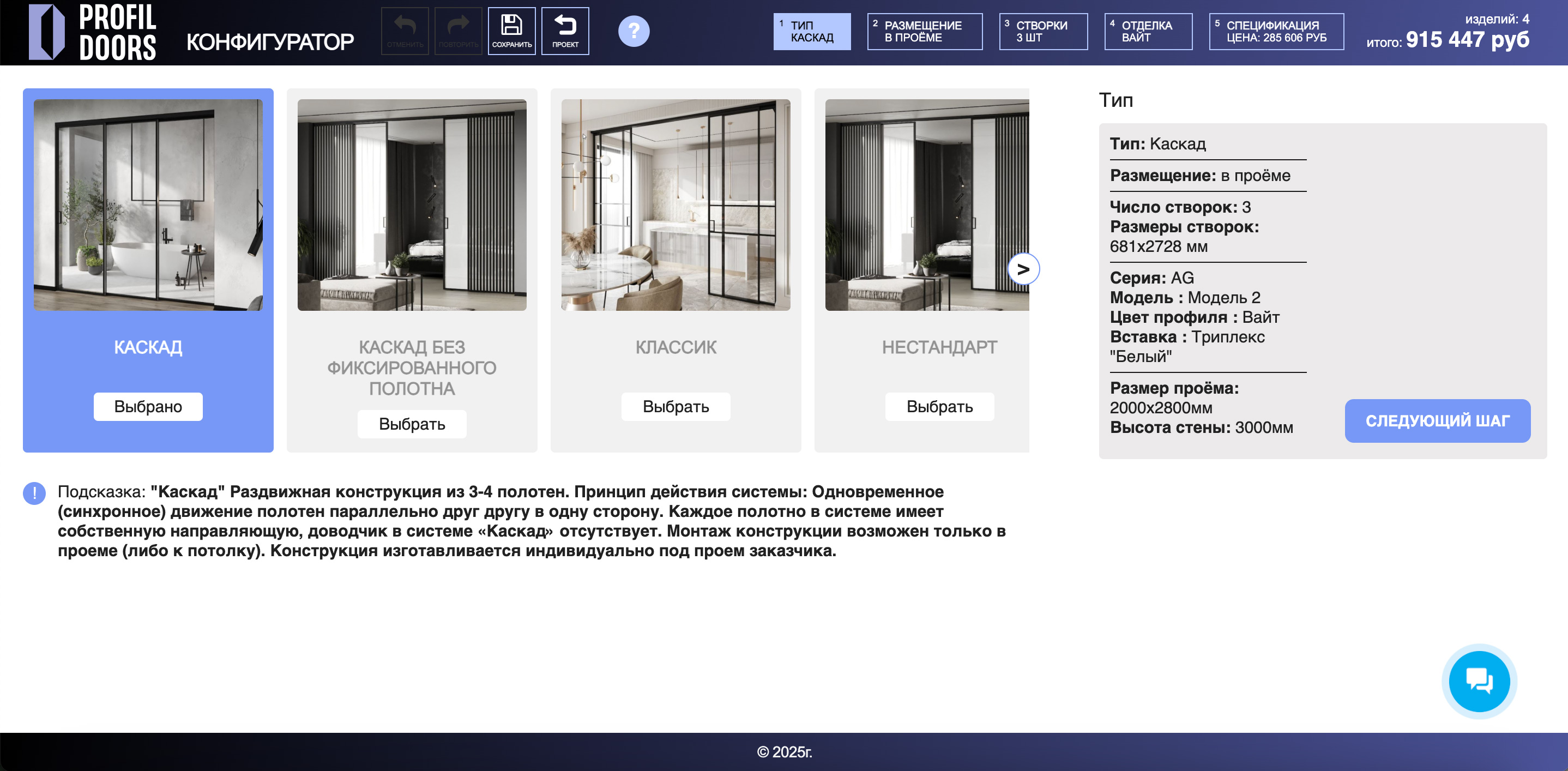Viewport: 1568px width, 771px height.
Task: Click the total 915 447 руб text
Action: [1467, 40]
